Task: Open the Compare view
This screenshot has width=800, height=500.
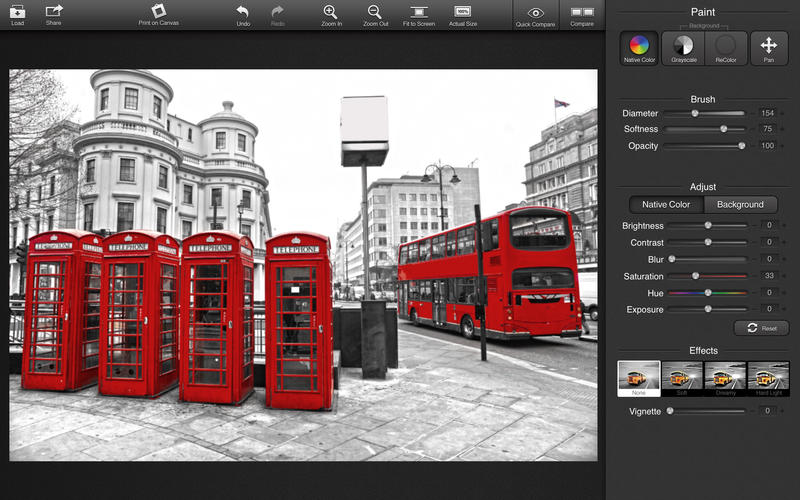Action: tap(581, 14)
